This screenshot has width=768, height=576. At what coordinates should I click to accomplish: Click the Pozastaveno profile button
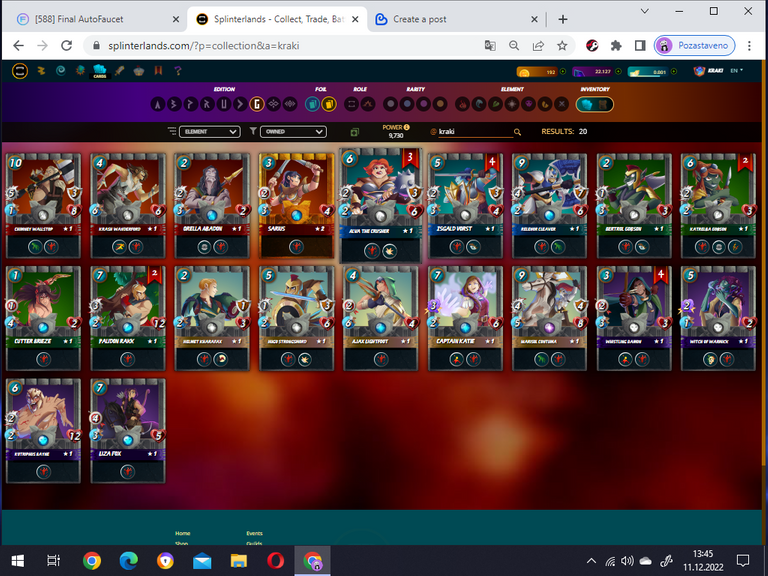point(695,46)
